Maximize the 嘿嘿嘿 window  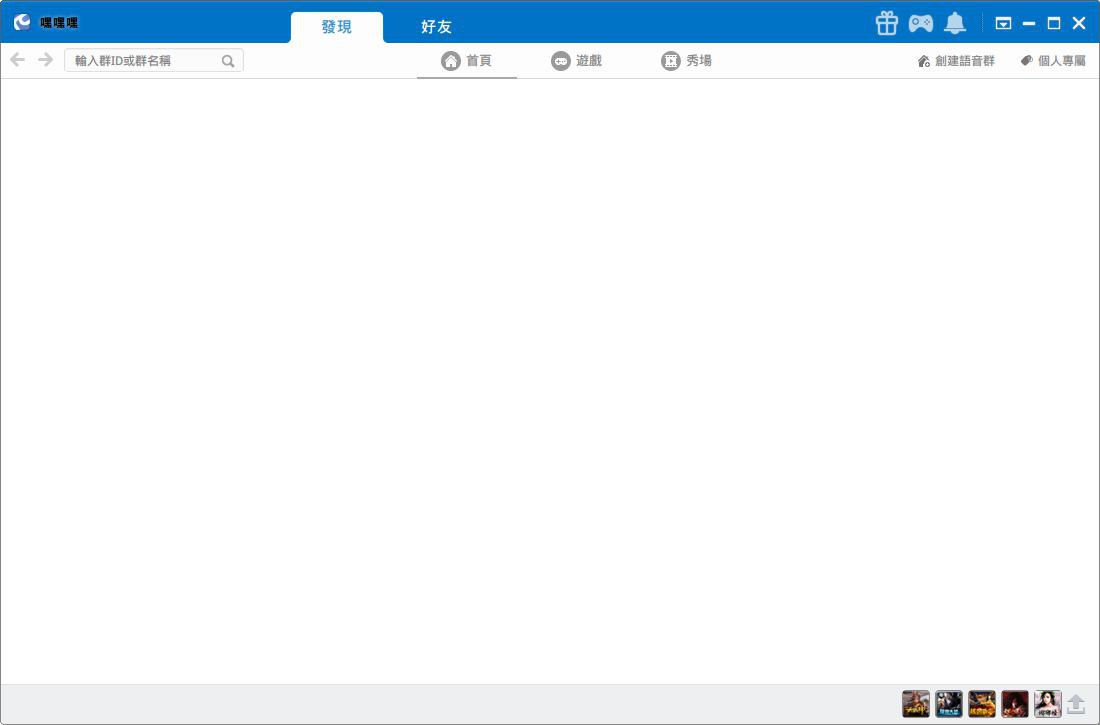[x=1054, y=23]
